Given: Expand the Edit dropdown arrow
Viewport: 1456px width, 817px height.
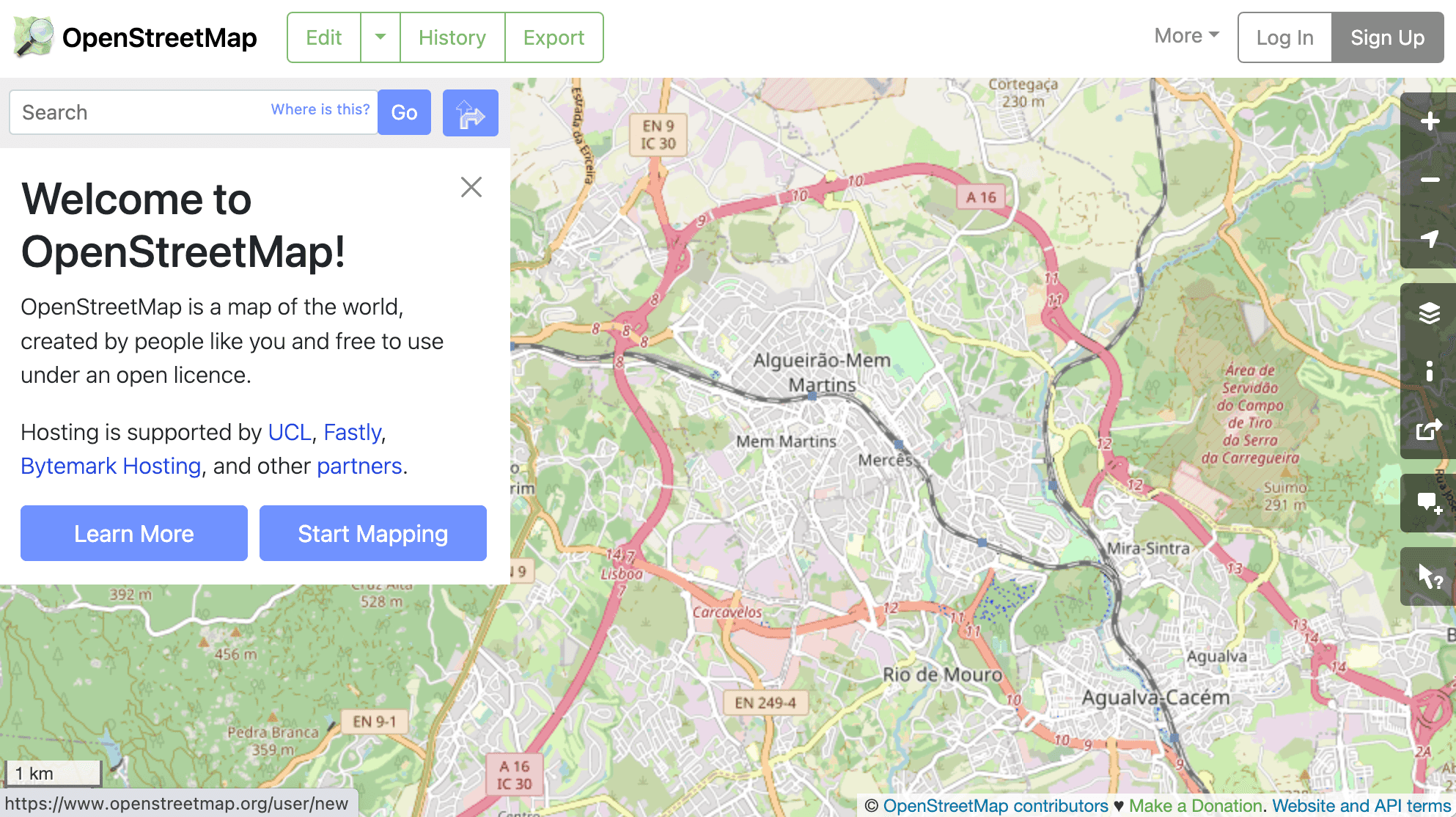Looking at the screenshot, I should click(x=380, y=37).
